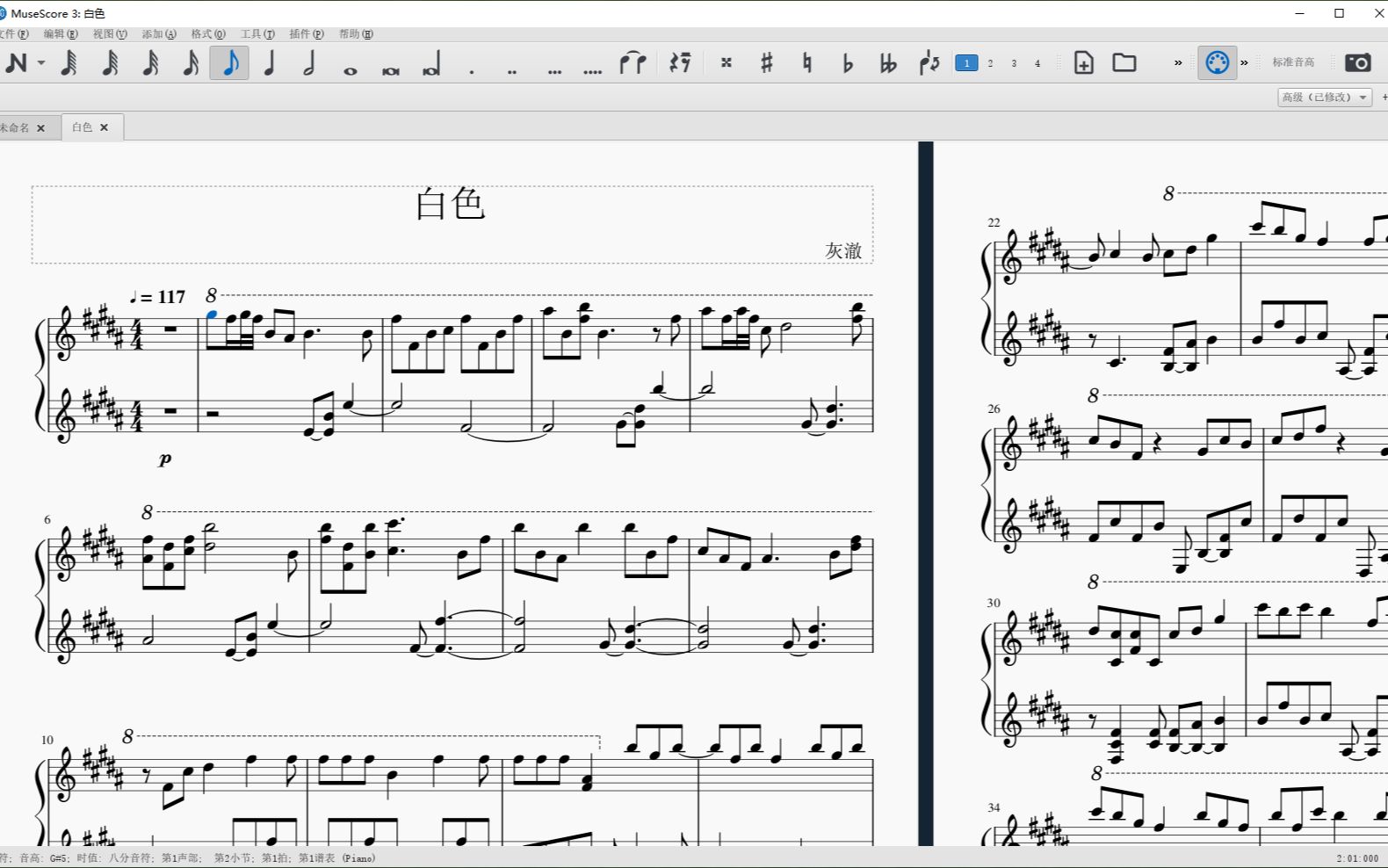
Task: Expand hidden file toolbar items chevron
Action: click(1178, 63)
